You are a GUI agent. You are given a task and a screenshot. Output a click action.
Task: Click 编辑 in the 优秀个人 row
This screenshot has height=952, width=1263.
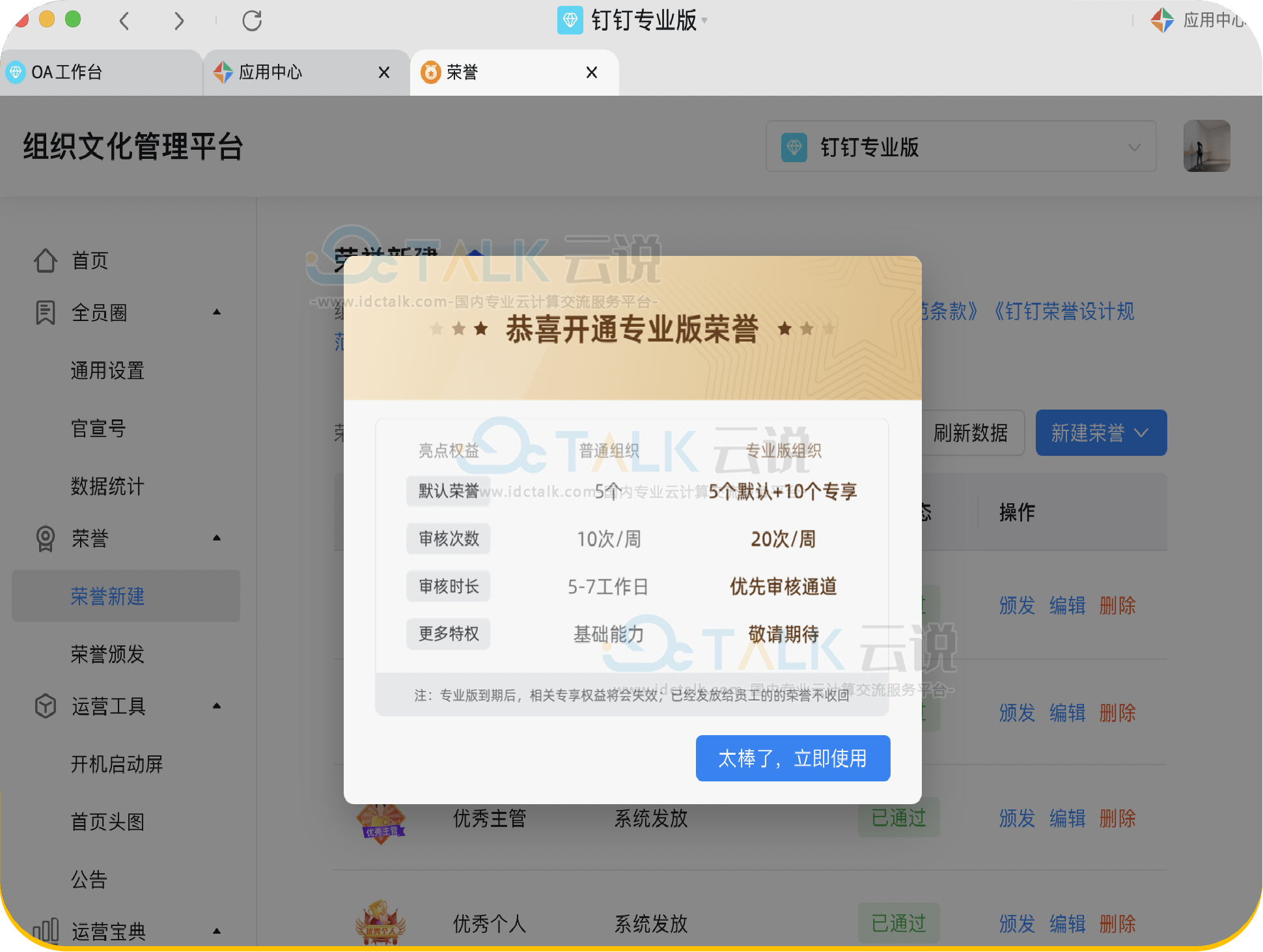click(1067, 923)
